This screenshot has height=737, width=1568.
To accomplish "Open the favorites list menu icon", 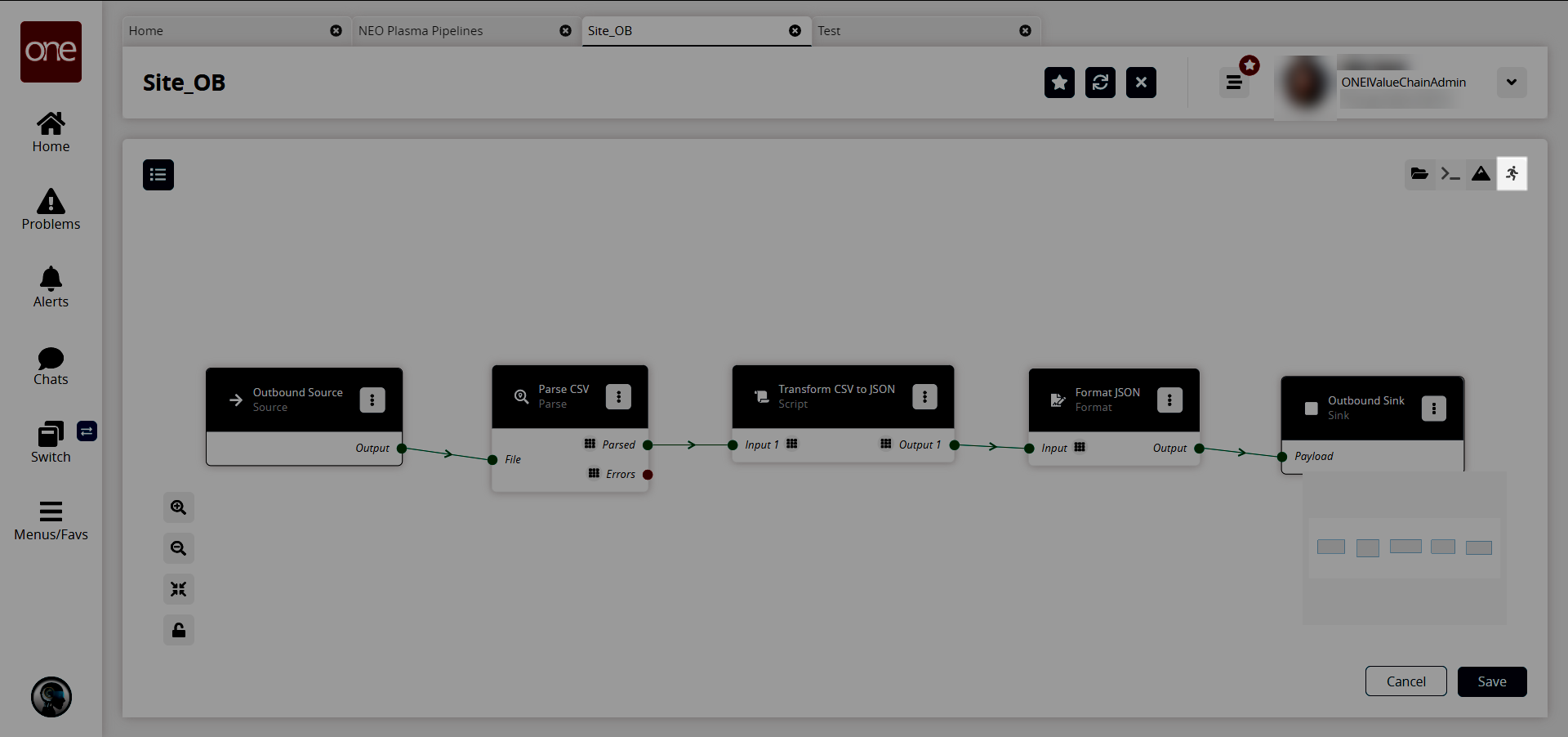I will (x=1234, y=83).
